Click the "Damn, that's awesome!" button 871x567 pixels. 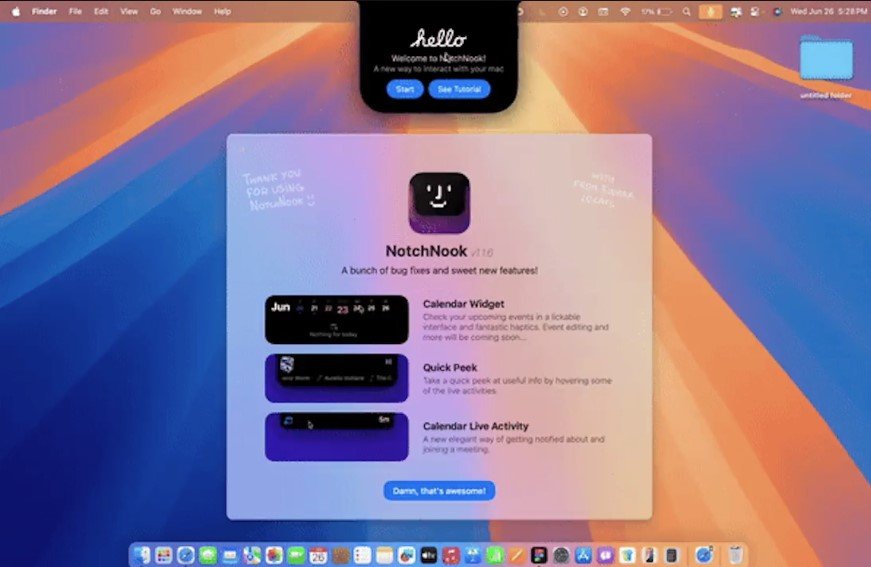[x=439, y=490]
